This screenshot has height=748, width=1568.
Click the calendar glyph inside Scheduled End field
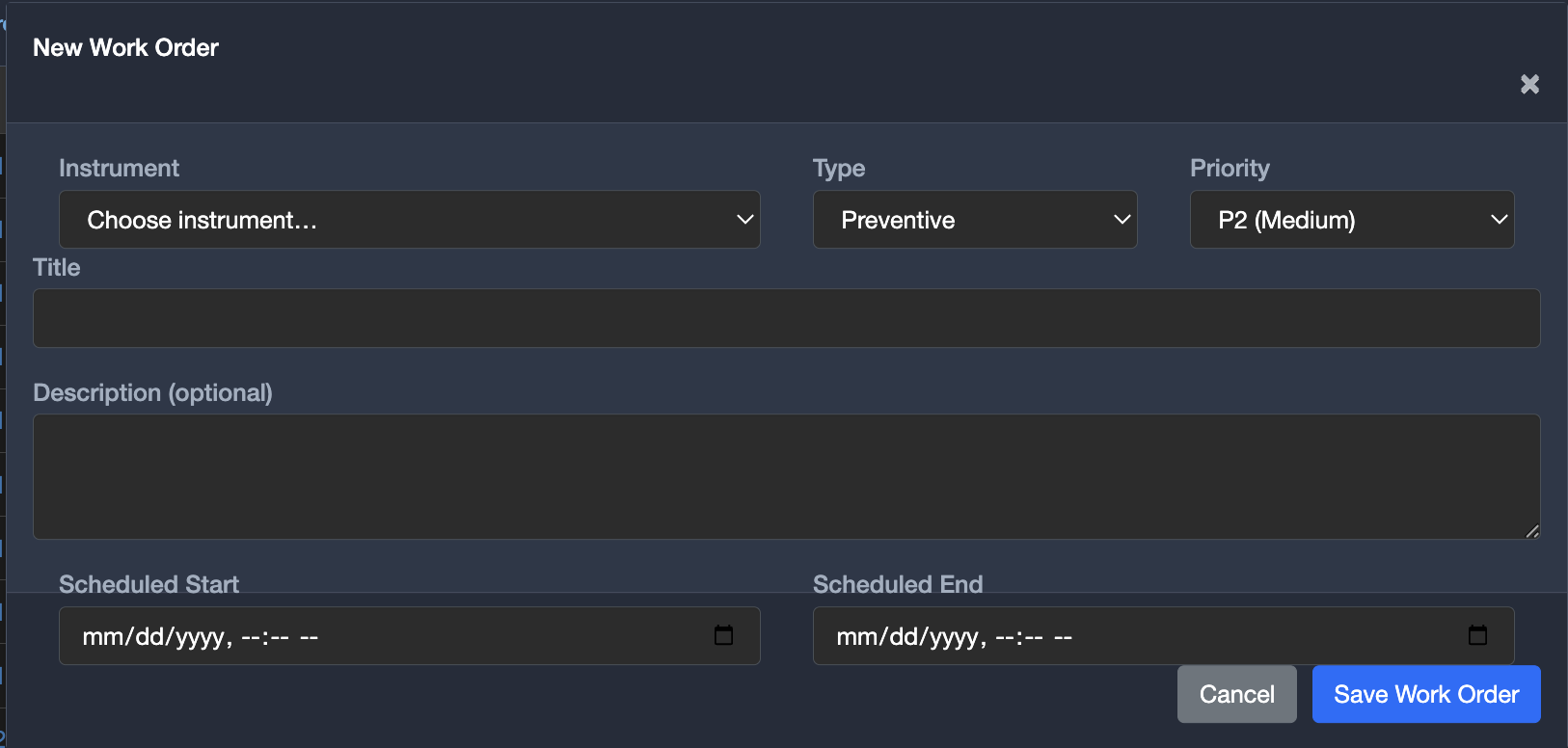(x=1477, y=635)
